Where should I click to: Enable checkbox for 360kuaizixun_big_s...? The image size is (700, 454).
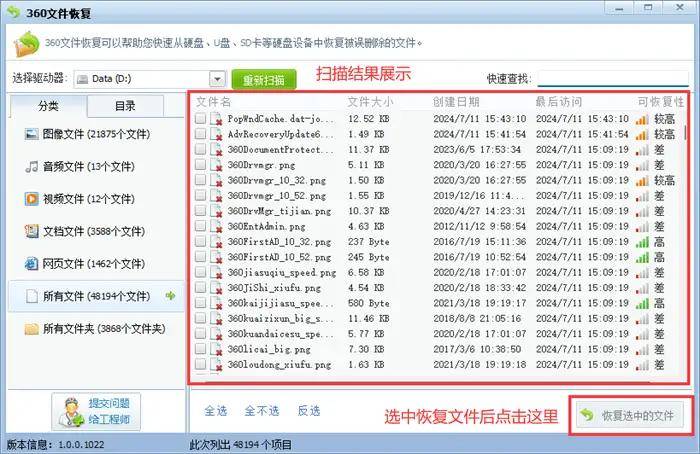click(x=200, y=318)
